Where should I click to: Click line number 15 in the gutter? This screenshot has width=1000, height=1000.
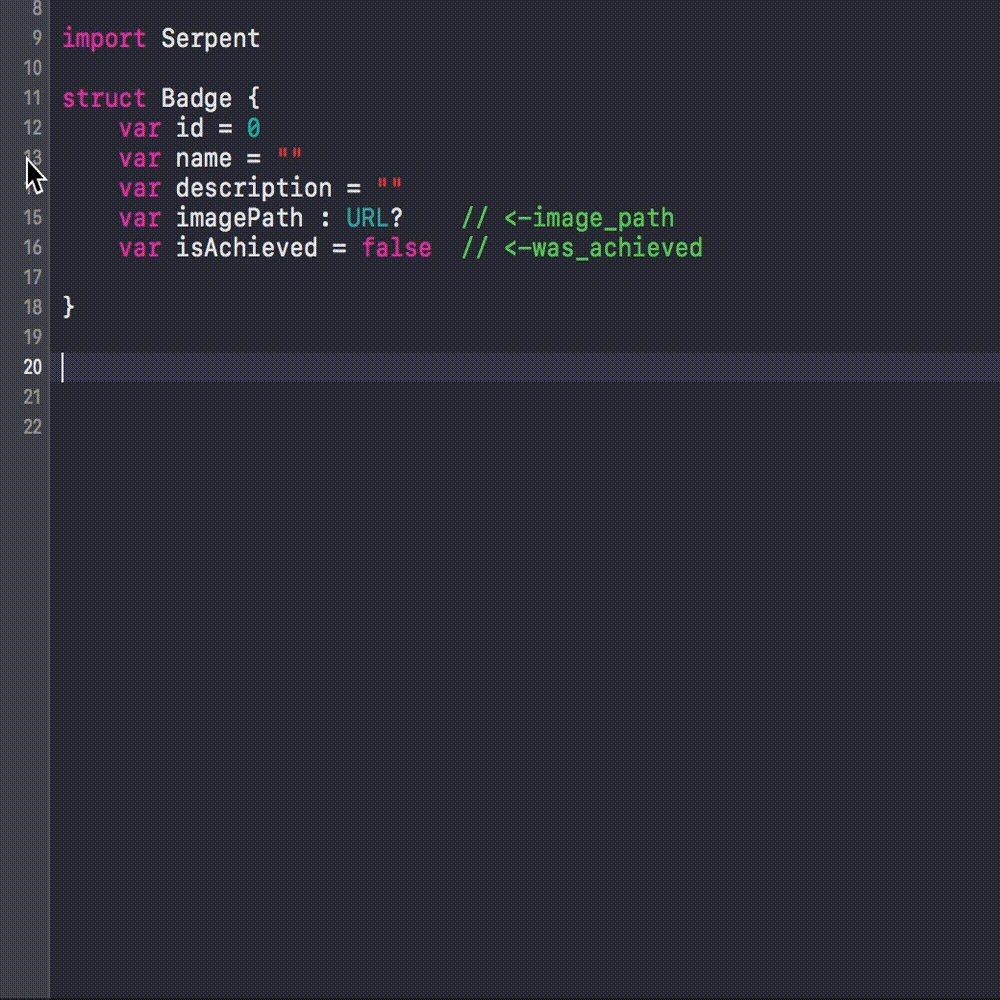tap(33, 218)
